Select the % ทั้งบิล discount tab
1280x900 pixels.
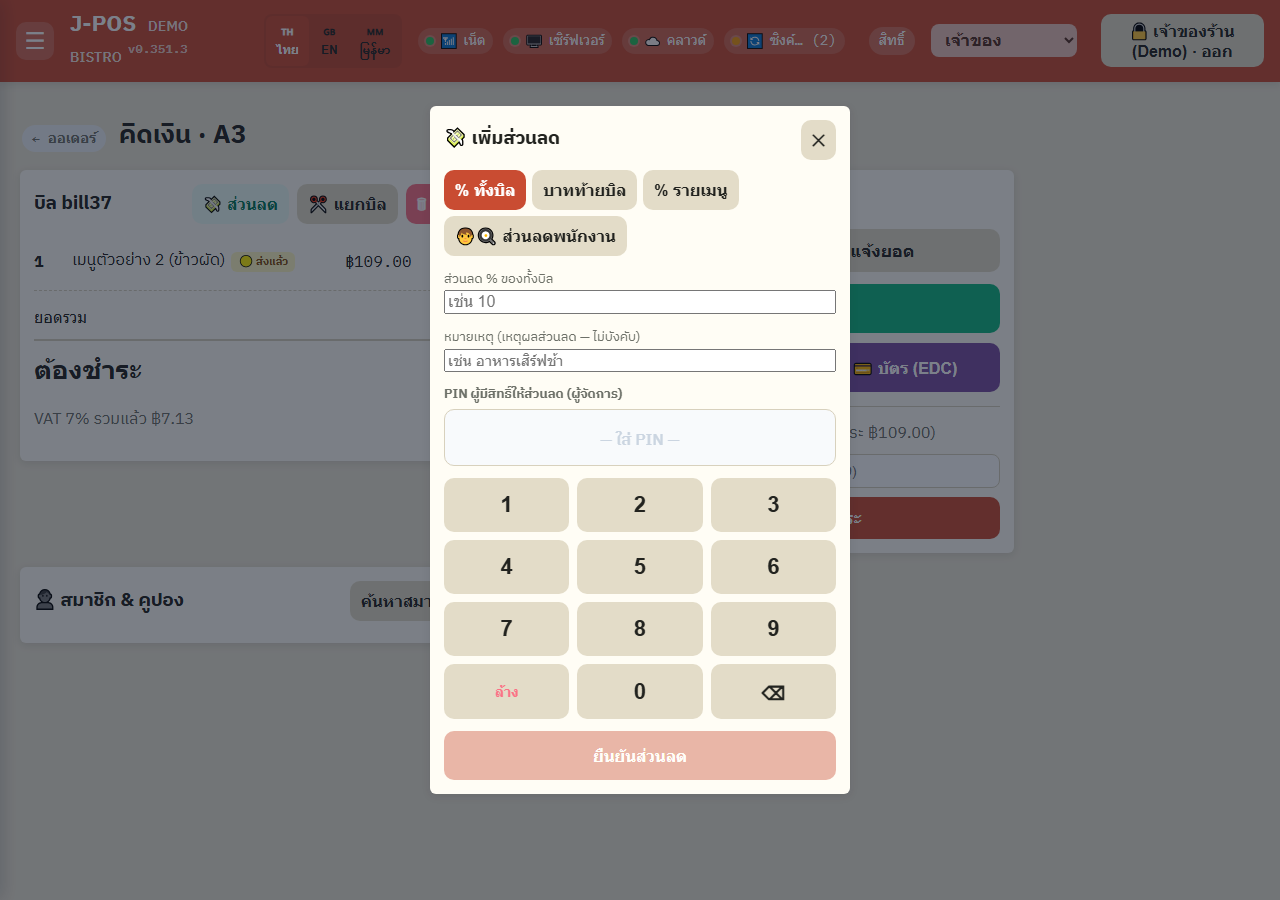tap(485, 190)
